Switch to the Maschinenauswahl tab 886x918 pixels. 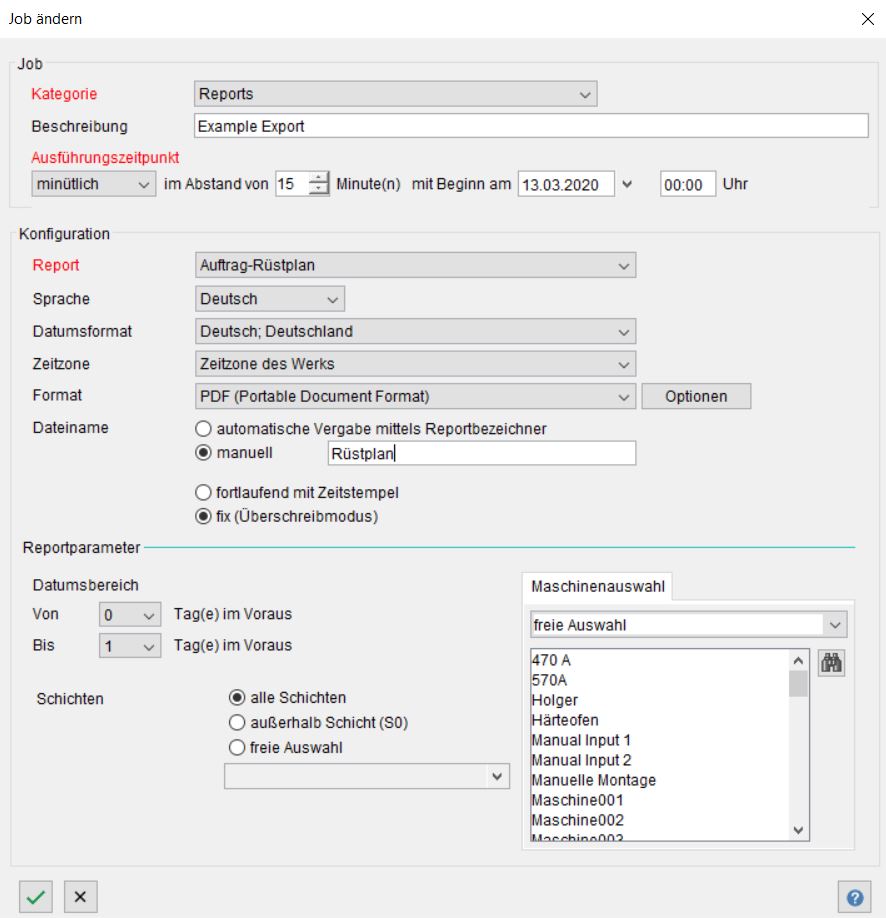[597, 586]
